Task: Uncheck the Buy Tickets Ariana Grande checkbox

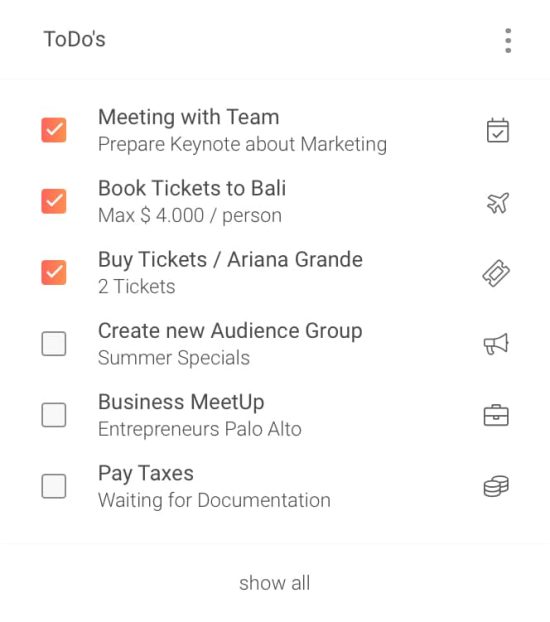Action: (54, 272)
